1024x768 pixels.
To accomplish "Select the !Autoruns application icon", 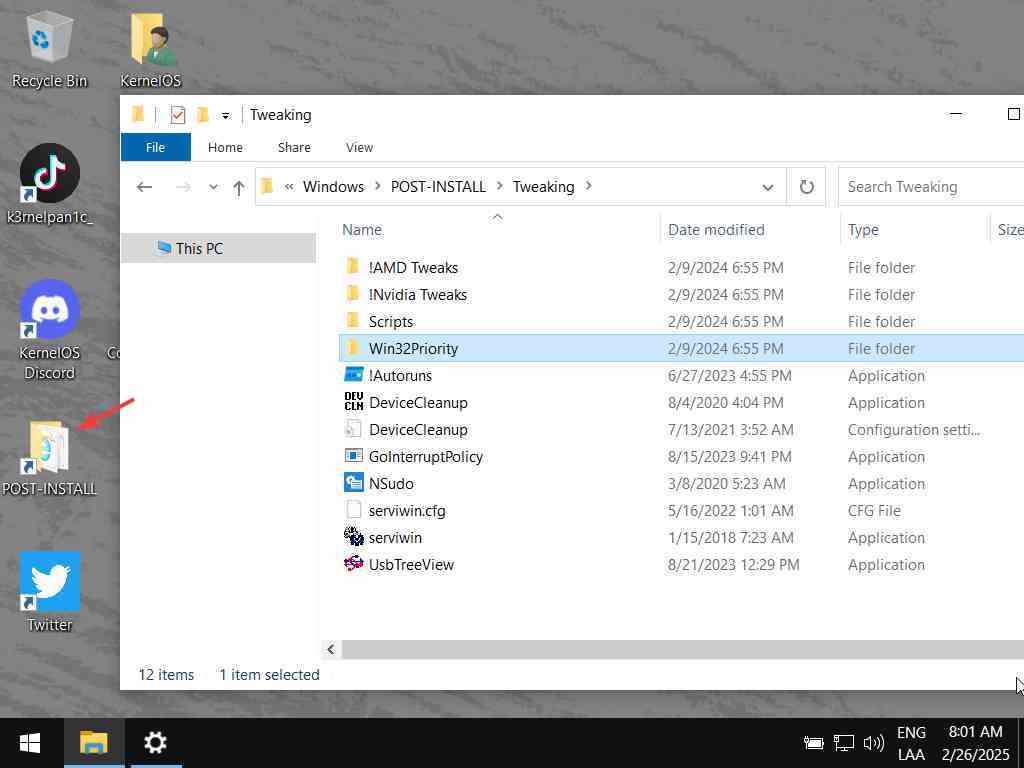I will point(353,375).
